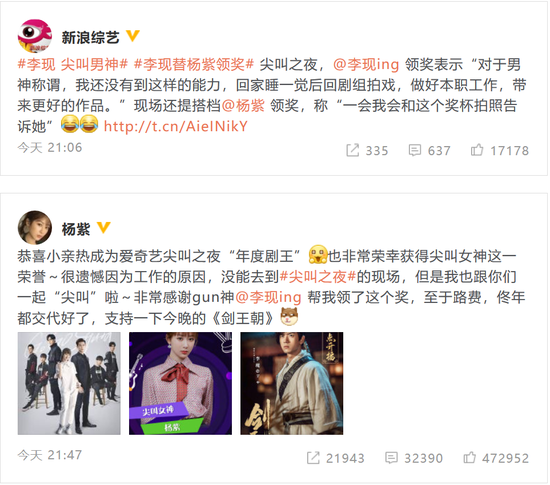This screenshot has width=550, height=485.
Task: Like 杨紫's post with 472952 likes
Action: click(x=469, y=457)
